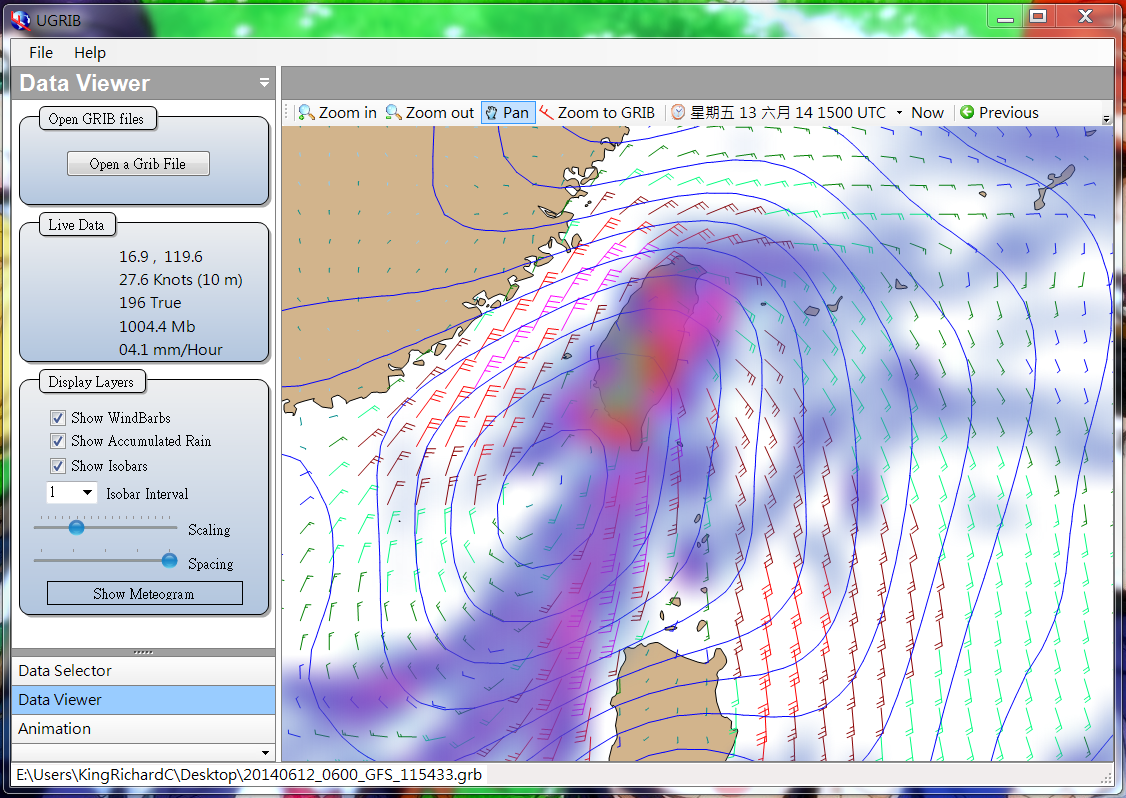Image resolution: width=1126 pixels, height=798 pixels.
Task: Click the Scaling slider handle
Action: tap(76, 527)
